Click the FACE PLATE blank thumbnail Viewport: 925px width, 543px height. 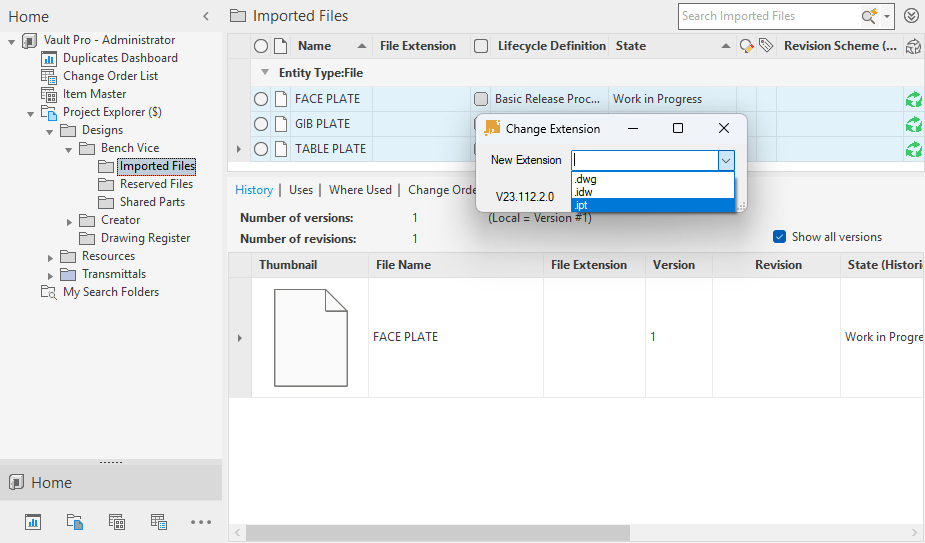pos(311,338)
